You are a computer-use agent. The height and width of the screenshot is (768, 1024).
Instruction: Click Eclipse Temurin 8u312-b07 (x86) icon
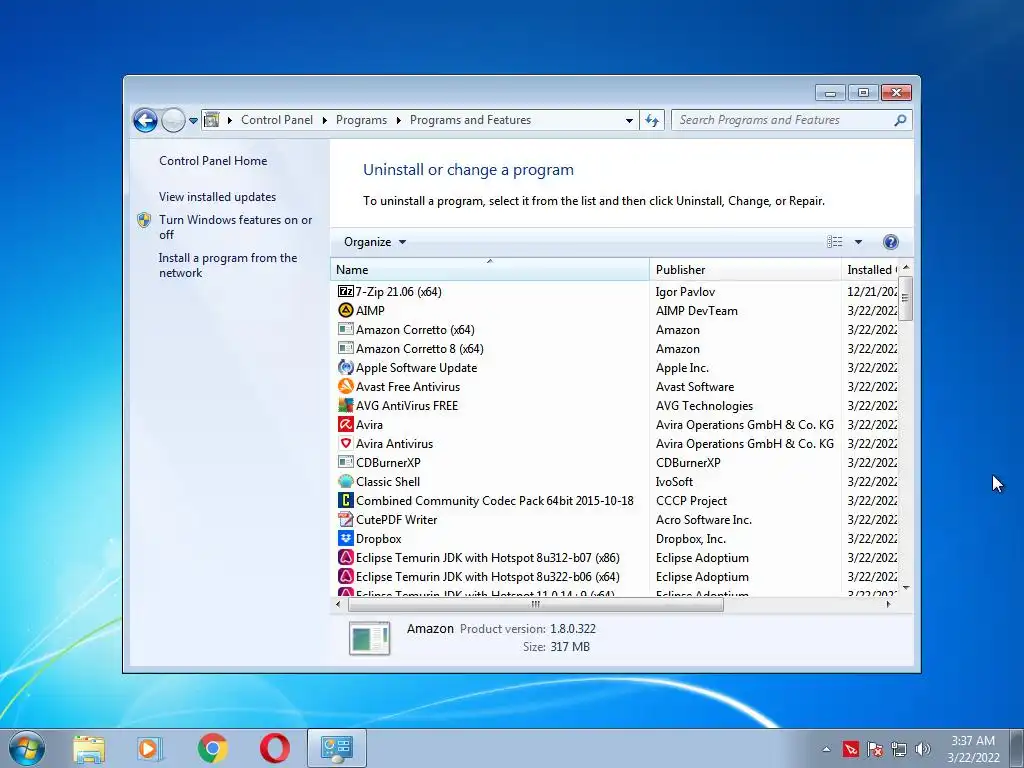(345, 557)
